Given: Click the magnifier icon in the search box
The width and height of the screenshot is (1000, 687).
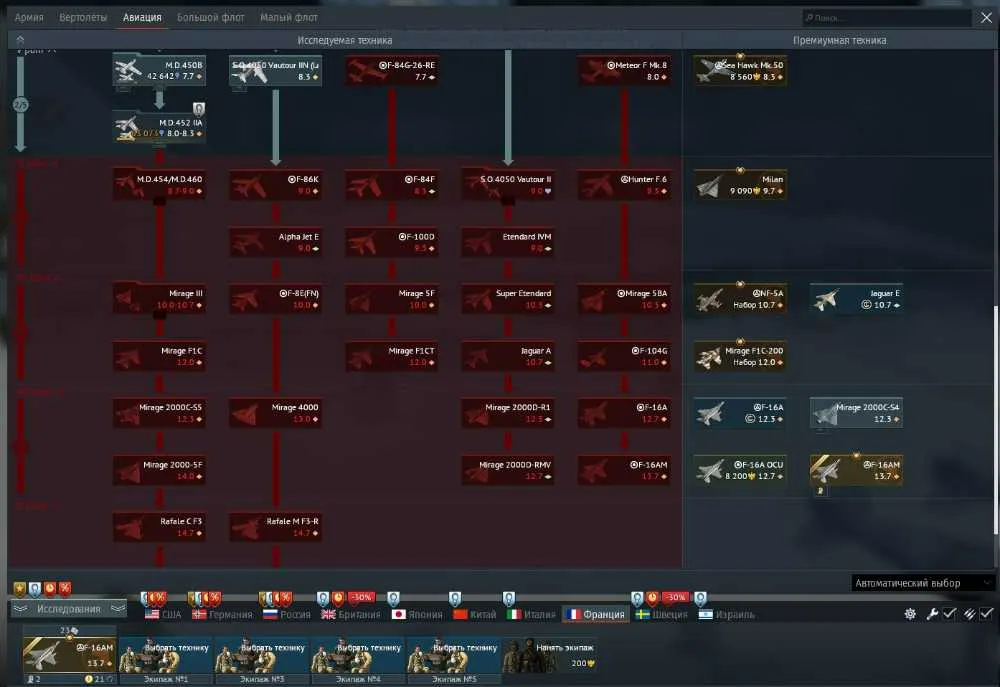Looking at the screenshot, I should pos(809,18).
